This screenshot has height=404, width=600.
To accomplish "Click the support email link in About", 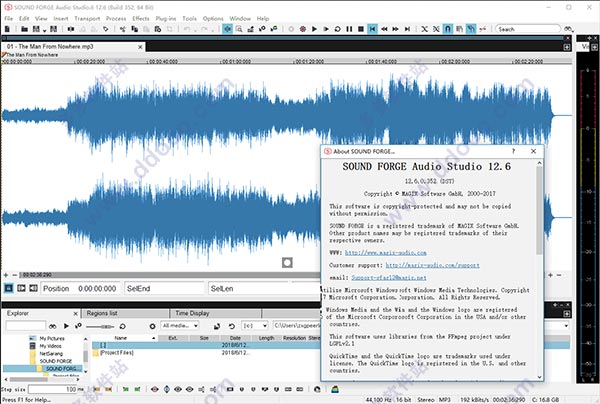I will coord(389,277).
